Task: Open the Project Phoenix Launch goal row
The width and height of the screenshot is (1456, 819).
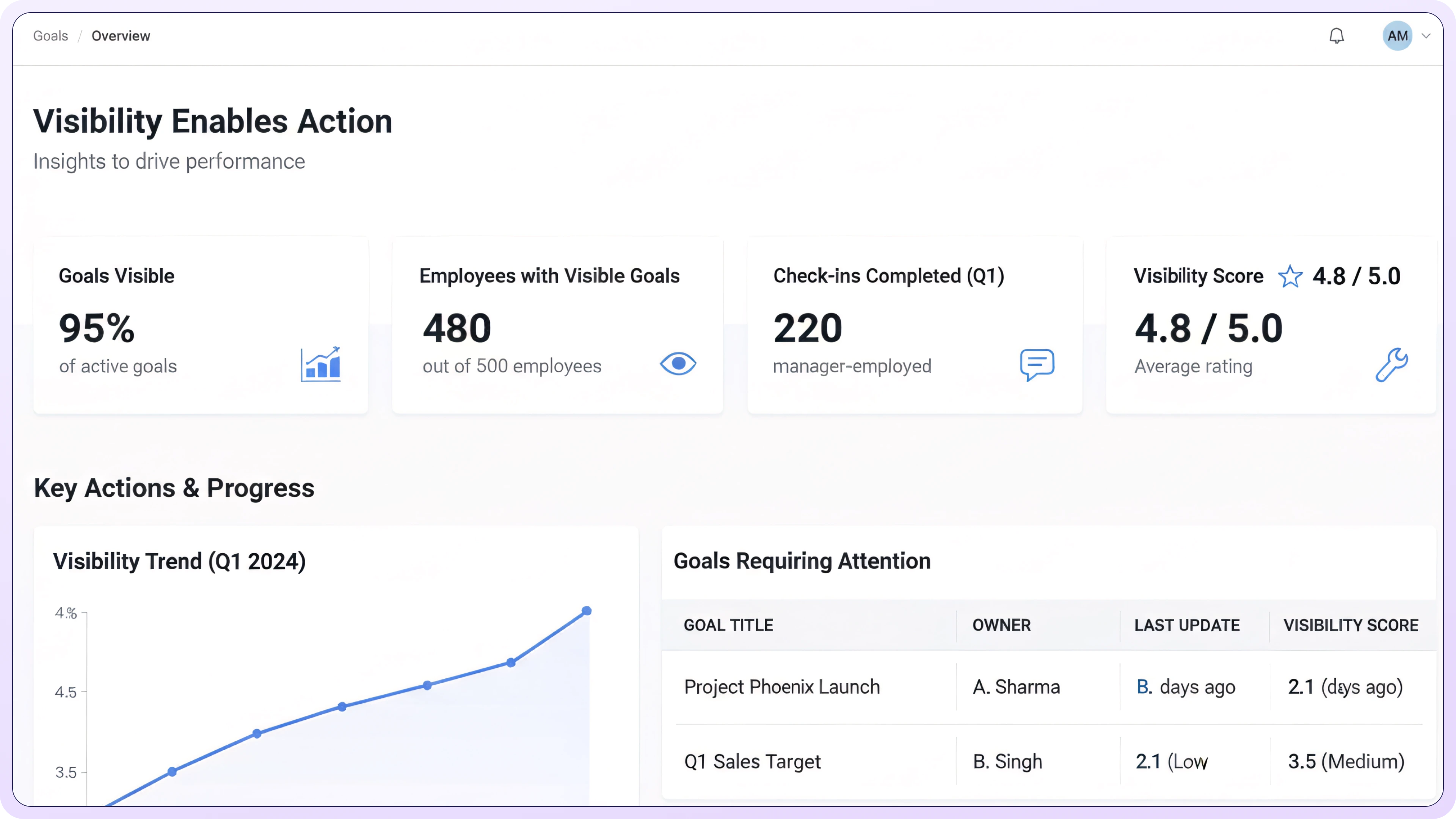Action: point(782,687)
